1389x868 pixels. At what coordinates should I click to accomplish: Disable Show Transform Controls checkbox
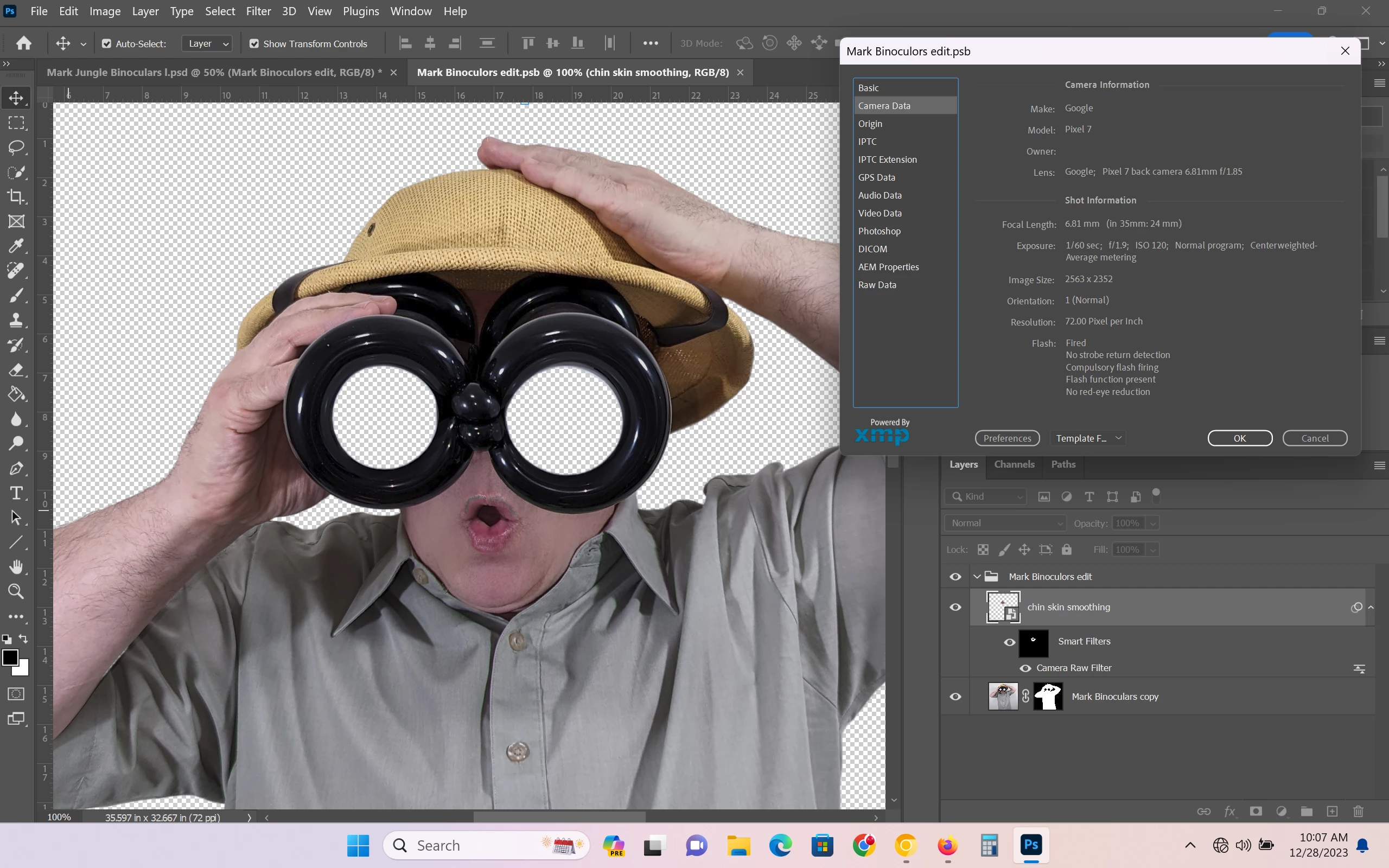pyautogui.click(x=254, y=43)
